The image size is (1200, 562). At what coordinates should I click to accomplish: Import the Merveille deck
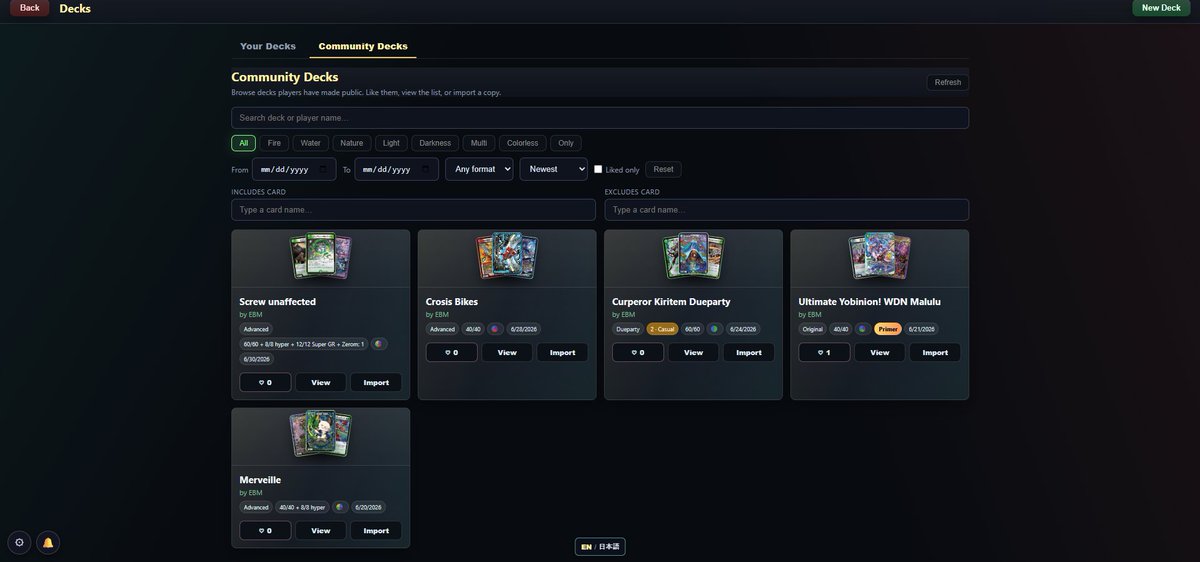(376, 530)
